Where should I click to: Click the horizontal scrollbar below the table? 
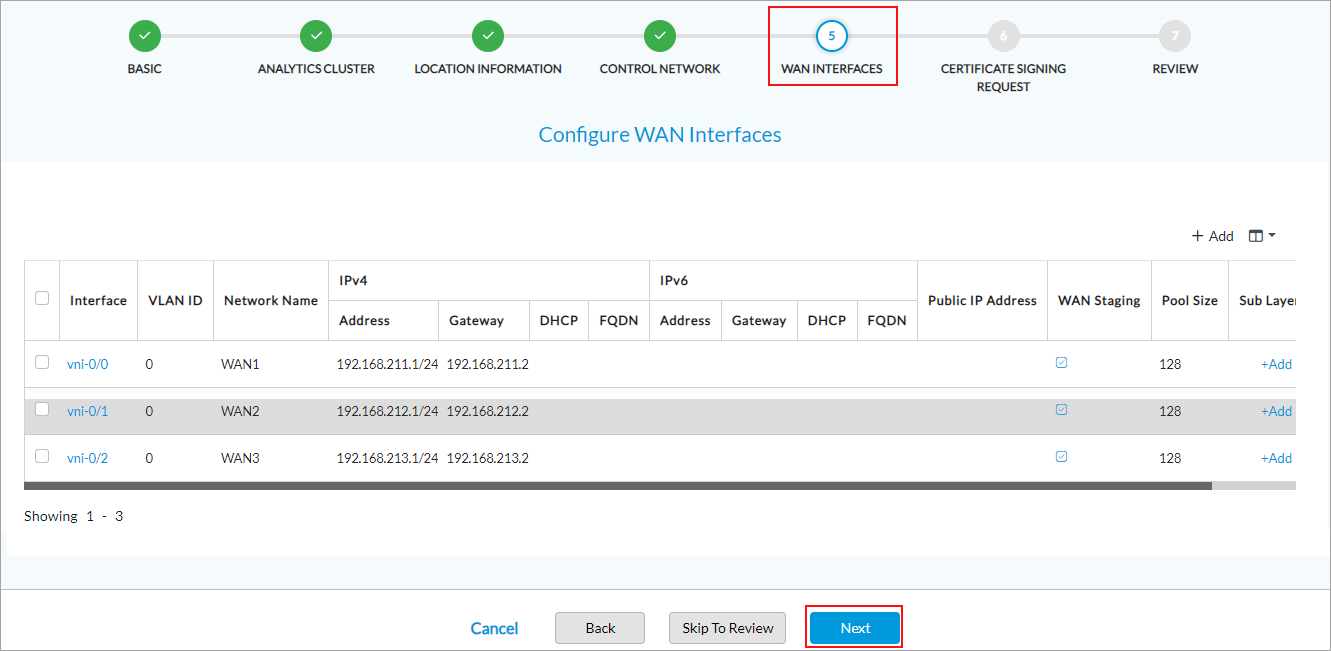pos(617,484)
